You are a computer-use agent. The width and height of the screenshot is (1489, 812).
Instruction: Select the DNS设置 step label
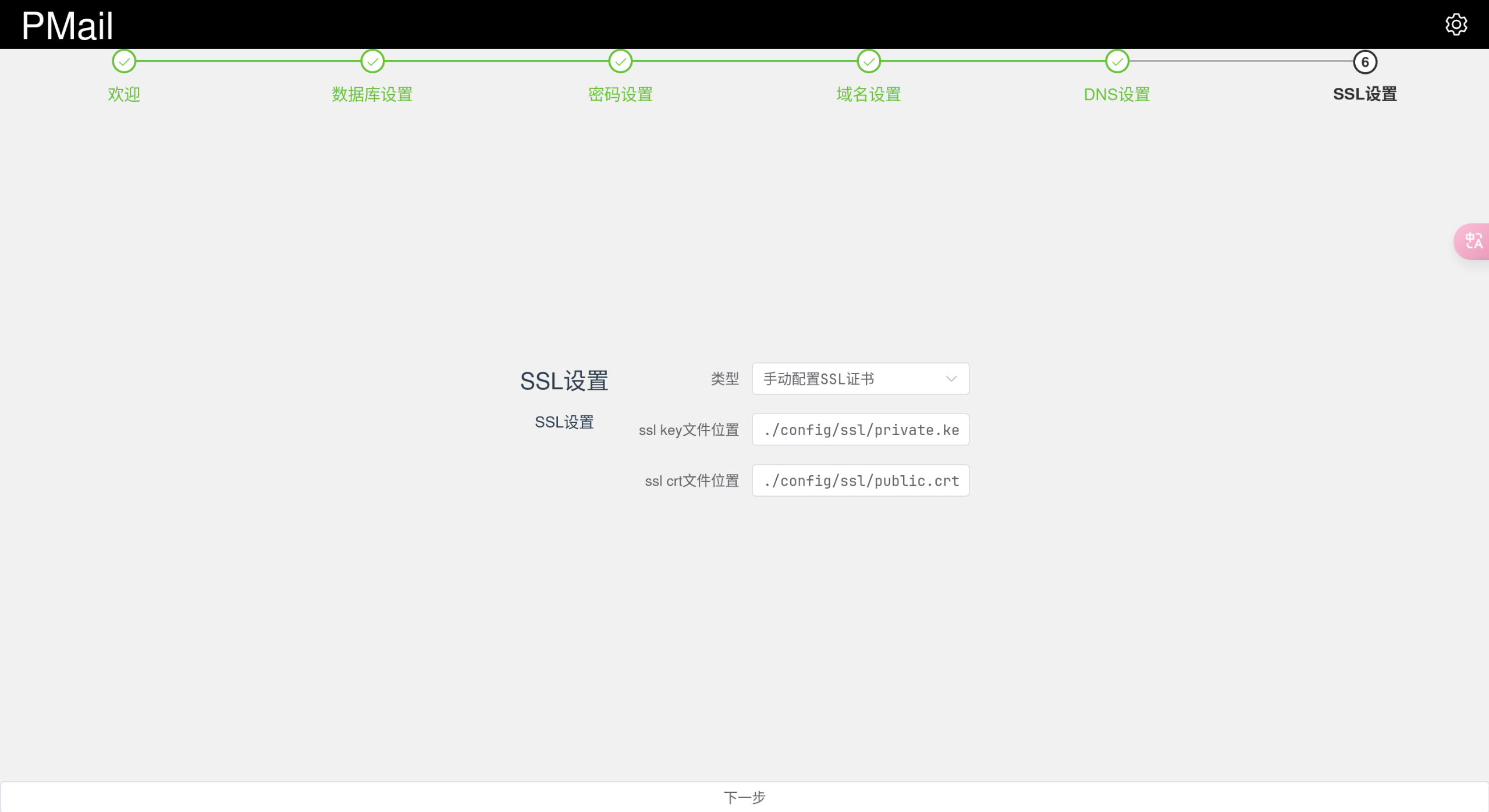point(1117,94)
